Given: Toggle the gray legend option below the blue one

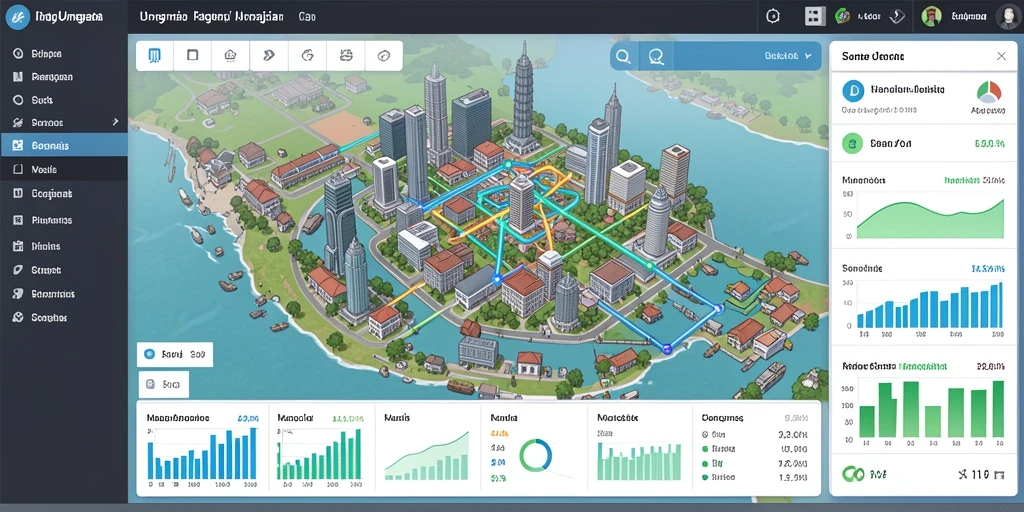Looking at the screenshot, I should click(x=150, y=385).
